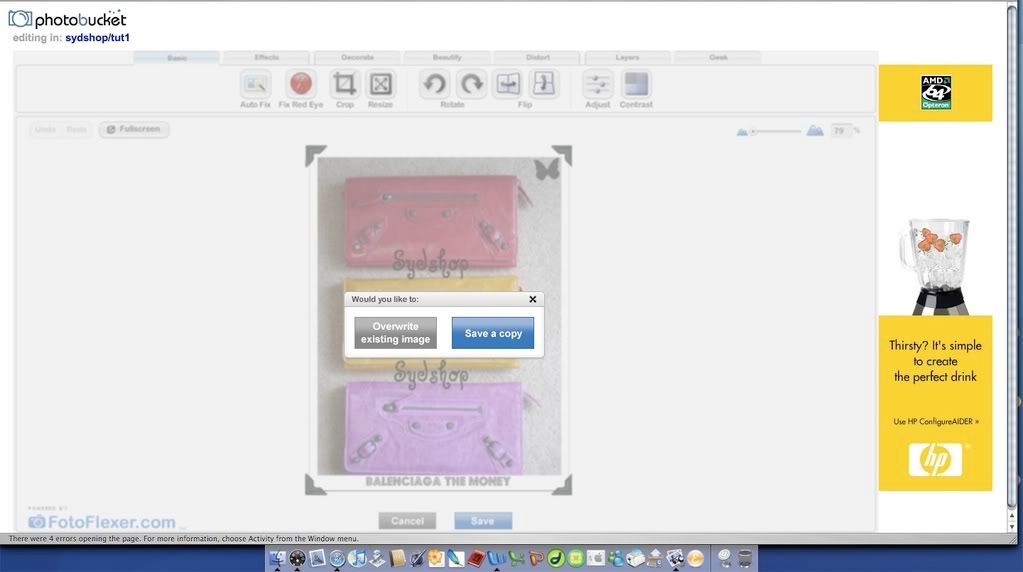The width and height of the screenshot is (1023, 572).
Task: Switch to the Basic tab
Action: 177,58
